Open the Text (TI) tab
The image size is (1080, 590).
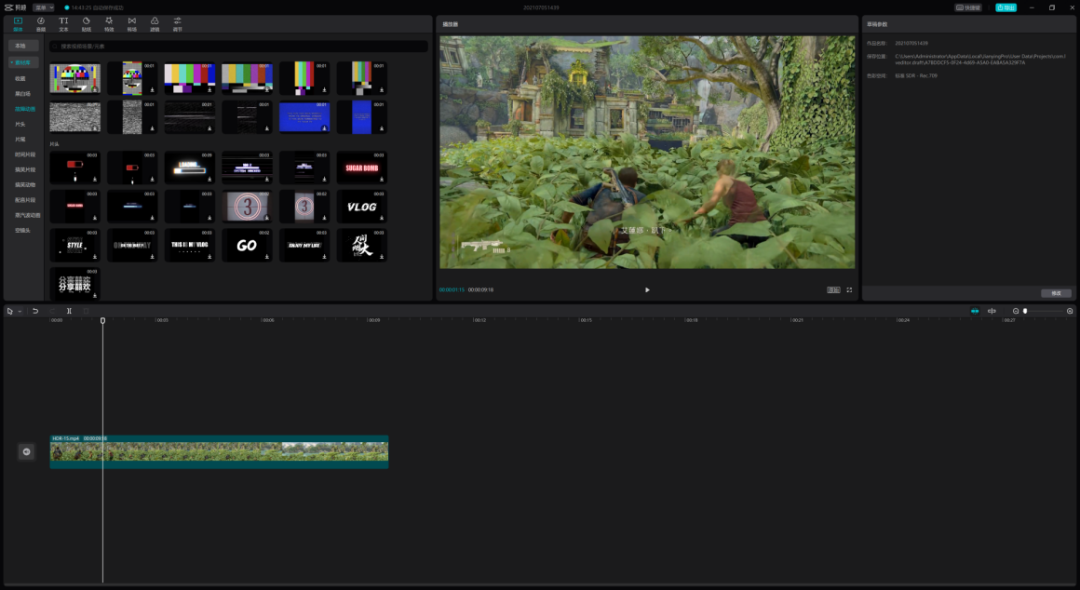point(63,24)
